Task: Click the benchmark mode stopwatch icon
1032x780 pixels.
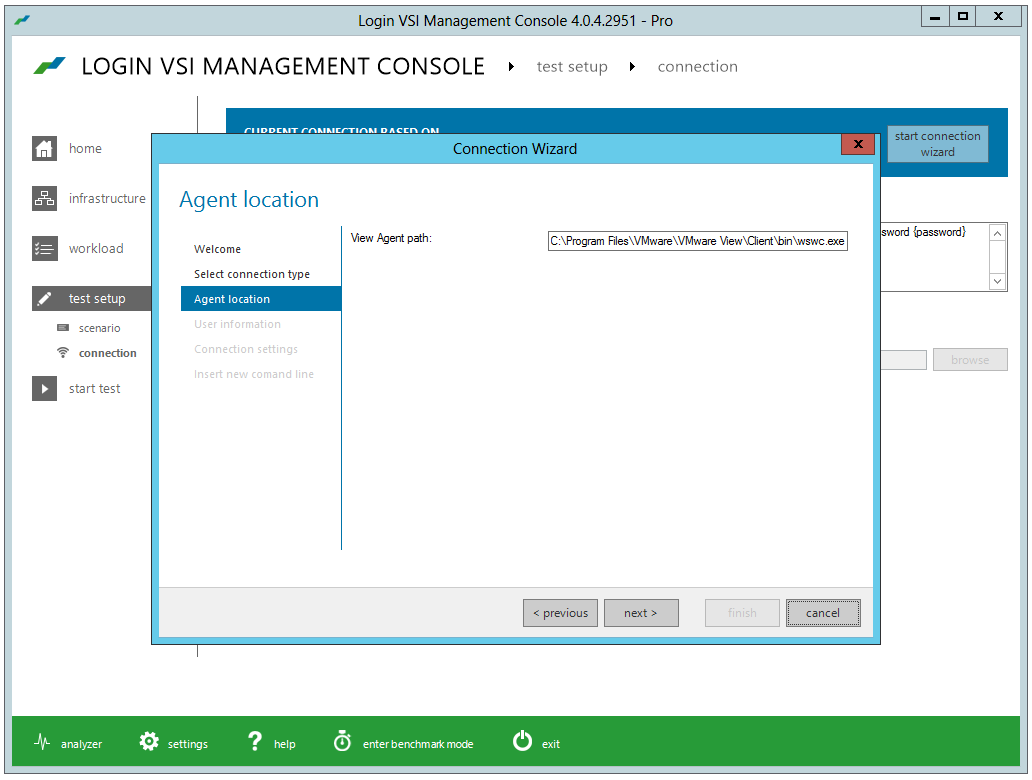Action: [342, 741]
